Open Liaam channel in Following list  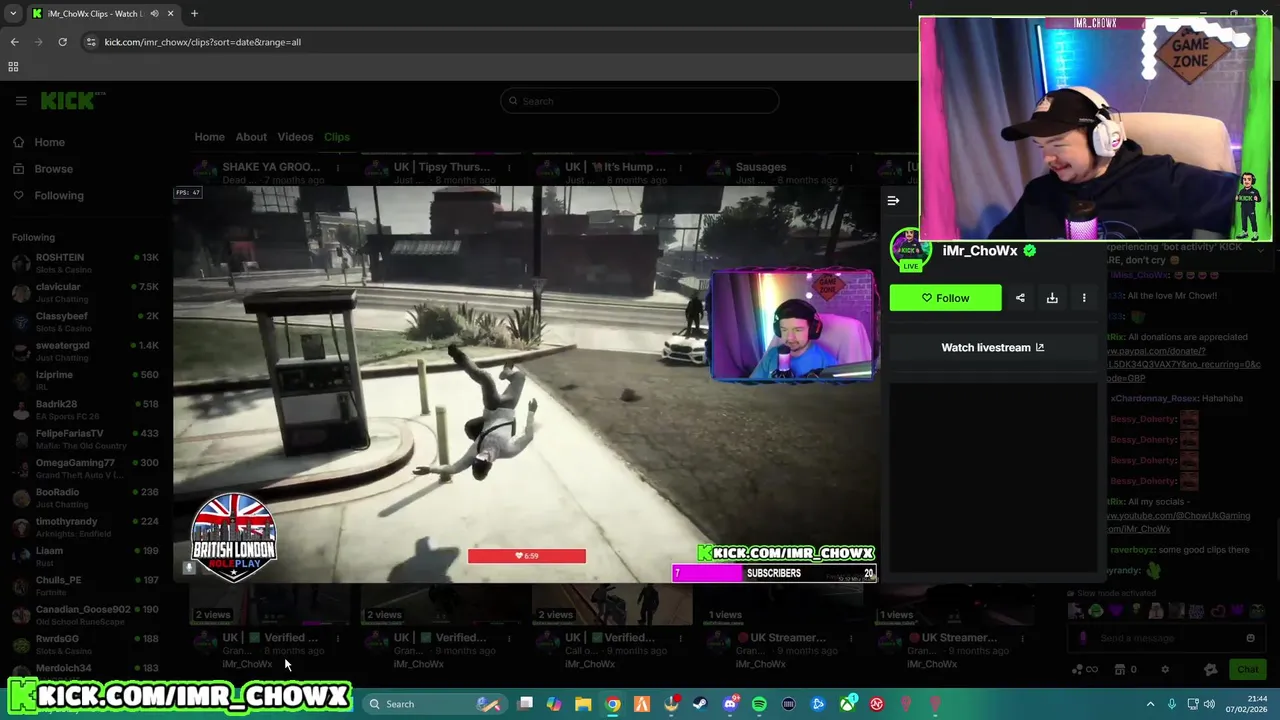85,556
